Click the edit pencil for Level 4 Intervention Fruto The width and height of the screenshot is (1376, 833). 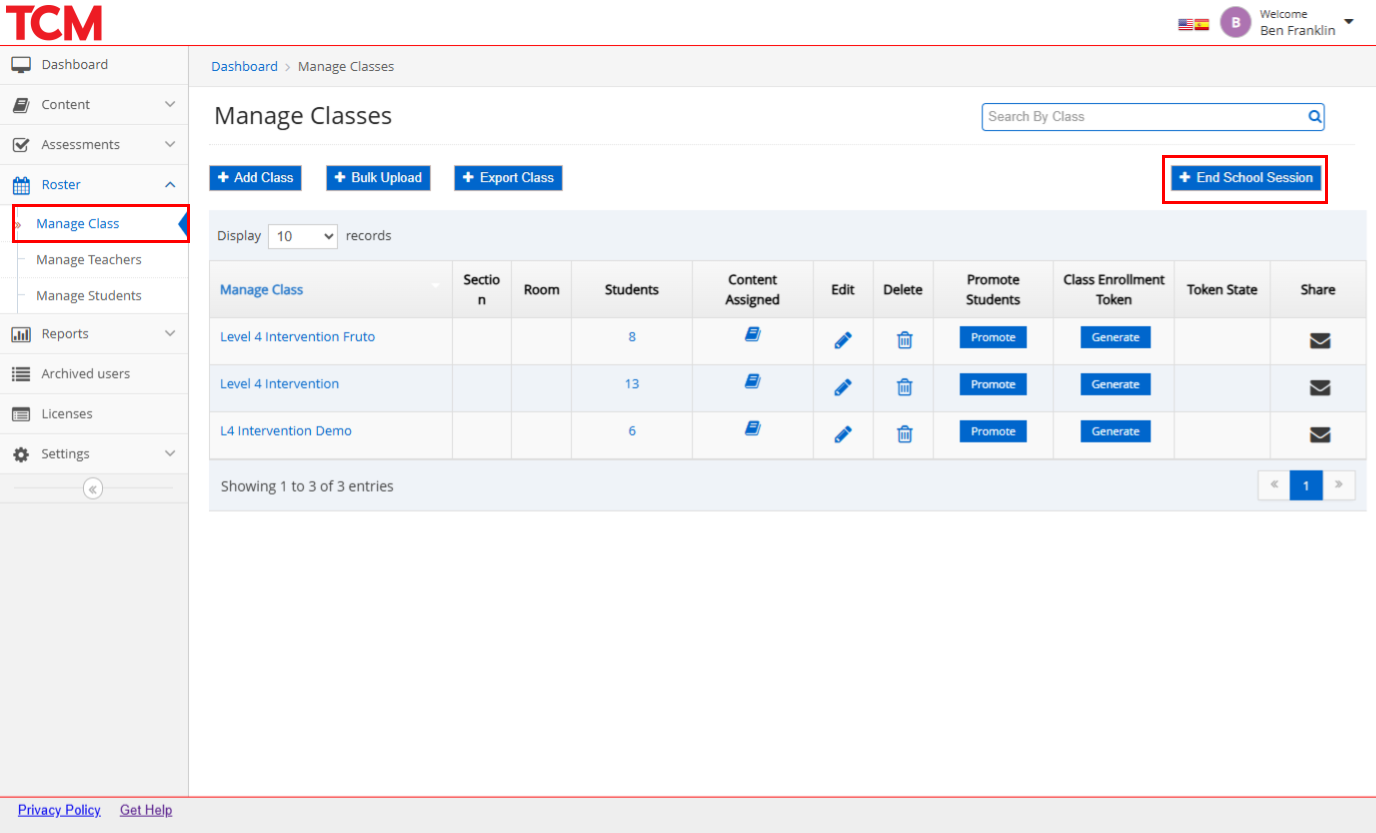[x=843, y=340]
